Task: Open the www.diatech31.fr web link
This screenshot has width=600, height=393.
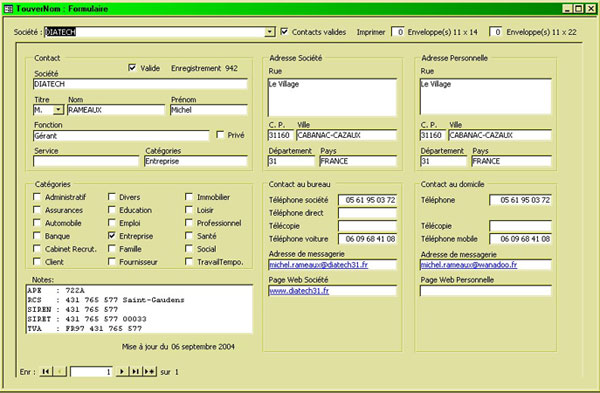Action: tap(299, 291)
